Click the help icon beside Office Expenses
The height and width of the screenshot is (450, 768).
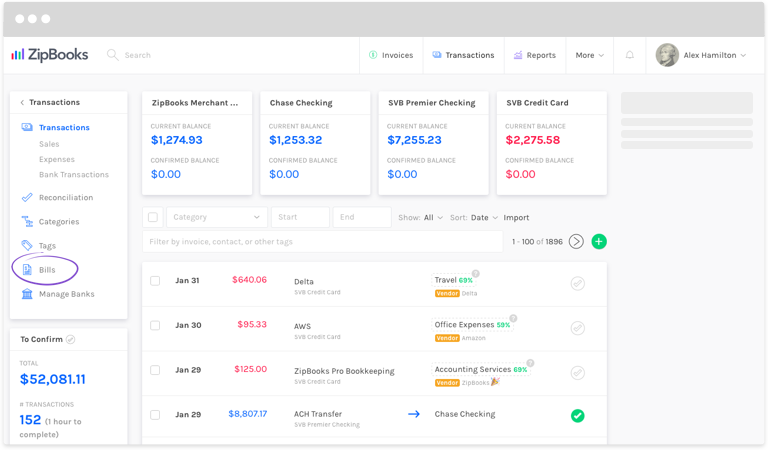[513, 318]
